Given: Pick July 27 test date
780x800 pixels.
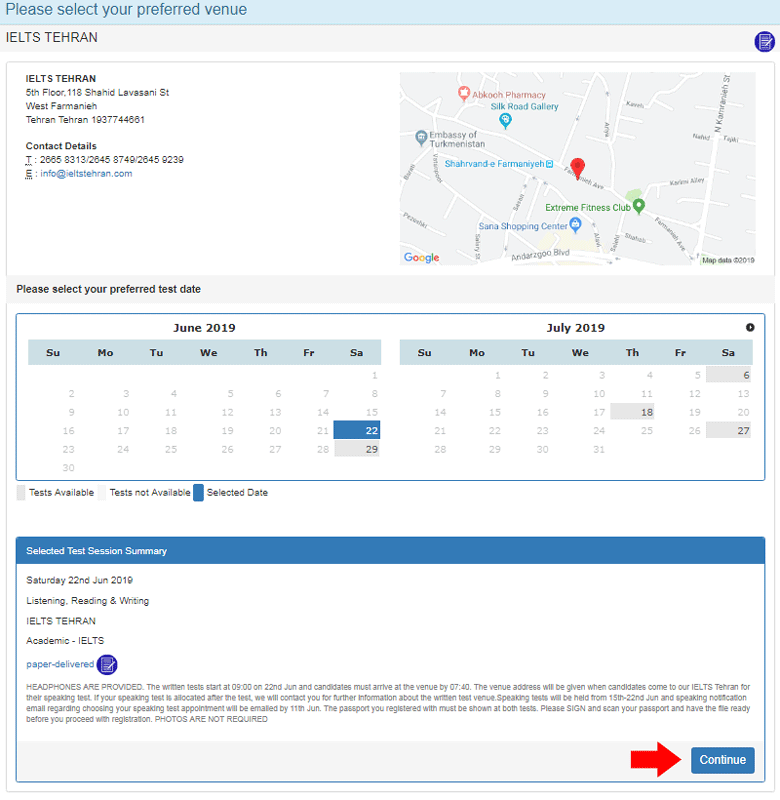Looking at the screenshot, I should pos(728,430).
